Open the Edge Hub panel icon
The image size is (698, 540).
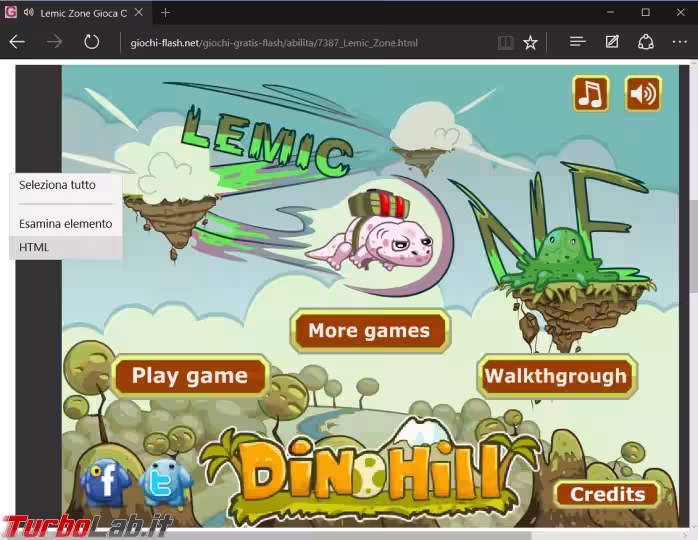click(x=577, y=42)
